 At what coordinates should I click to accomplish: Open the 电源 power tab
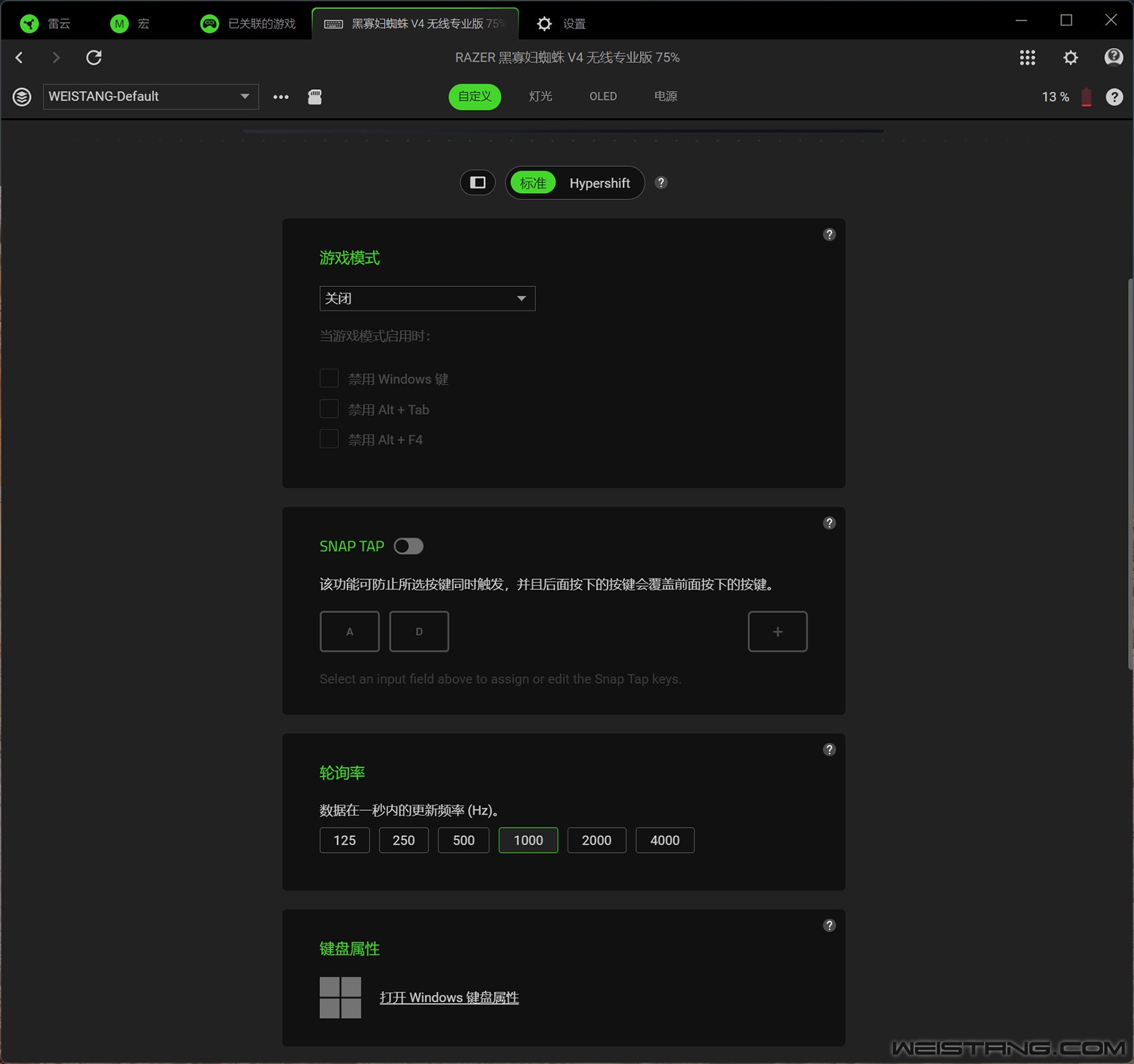(x=666, y=97)
